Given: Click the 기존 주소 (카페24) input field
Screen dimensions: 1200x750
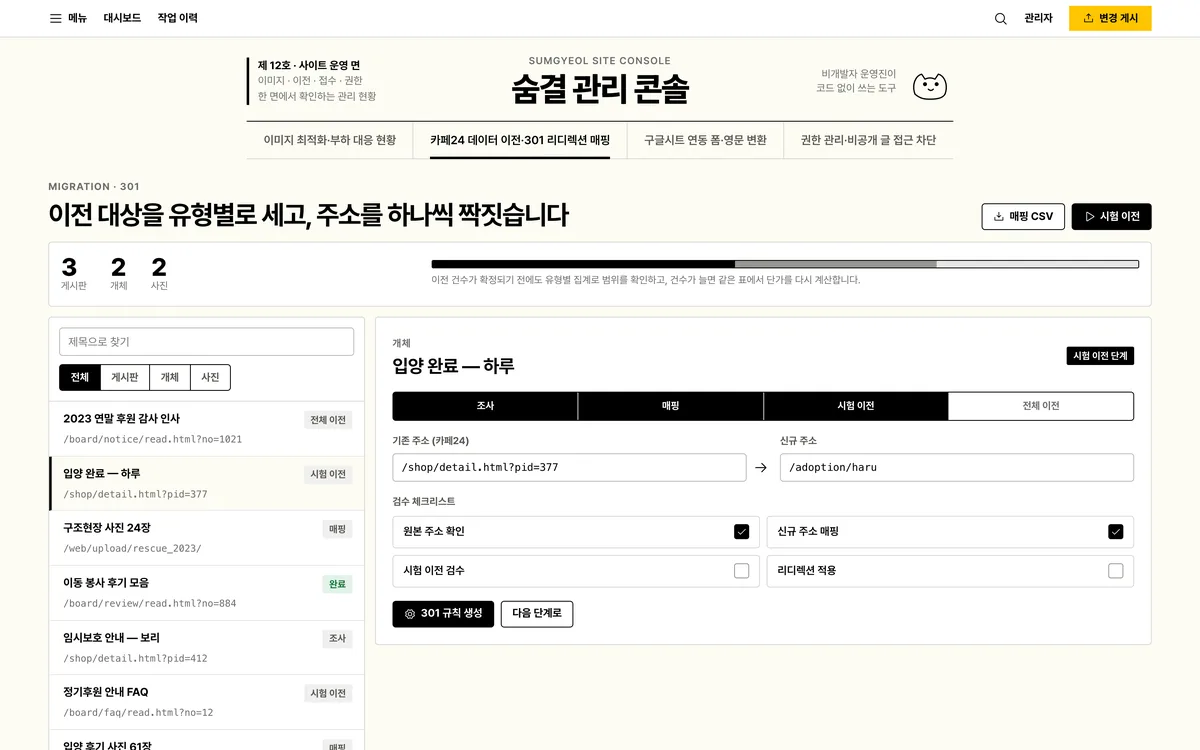Looking at the screenshot, I should pyautogui.click(x=569, y=467).
